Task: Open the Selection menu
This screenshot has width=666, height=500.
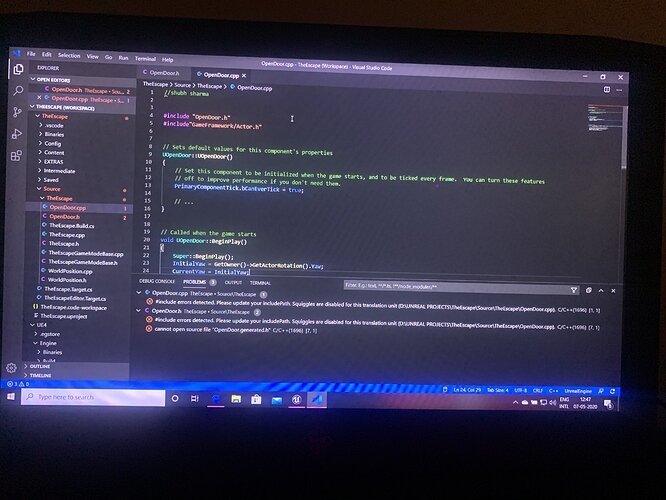Action: click(x=69, y=56)
